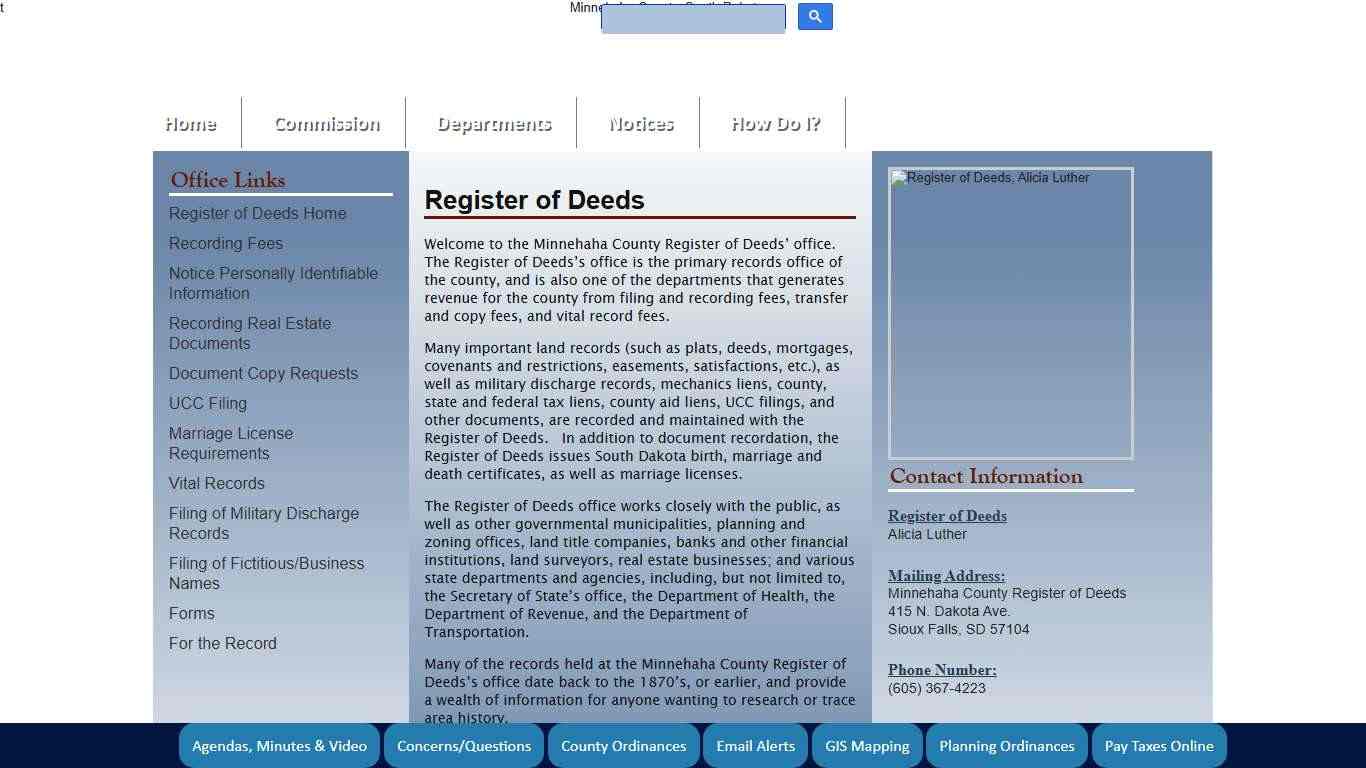Open Recording Real Estate Documents
This screenshot has width=1366, height=768.
tap(250, 333)
